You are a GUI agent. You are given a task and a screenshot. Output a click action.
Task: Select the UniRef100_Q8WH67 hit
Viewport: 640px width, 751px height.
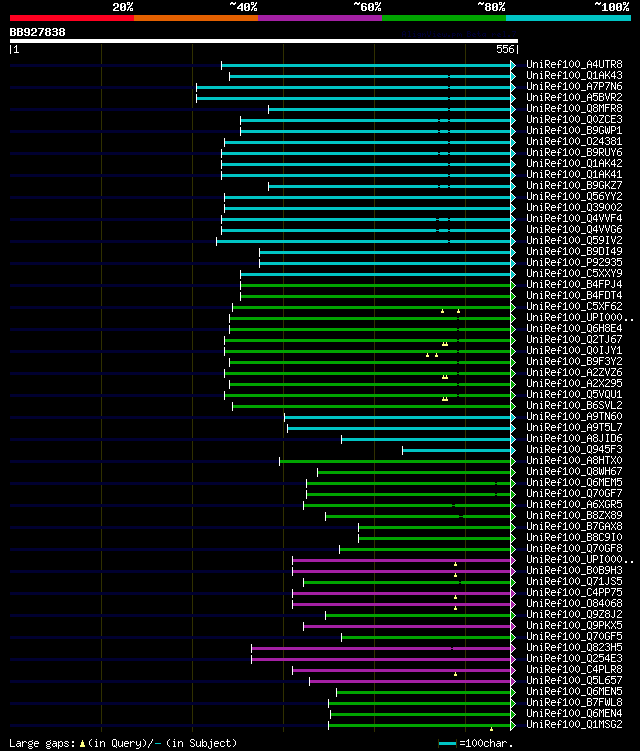(574, 472)
